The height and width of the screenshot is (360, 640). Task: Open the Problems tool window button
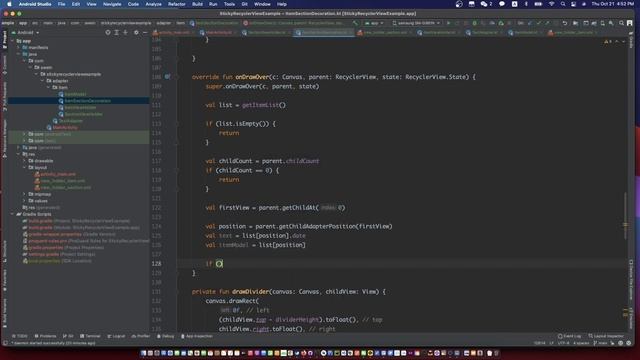(45, 336)
